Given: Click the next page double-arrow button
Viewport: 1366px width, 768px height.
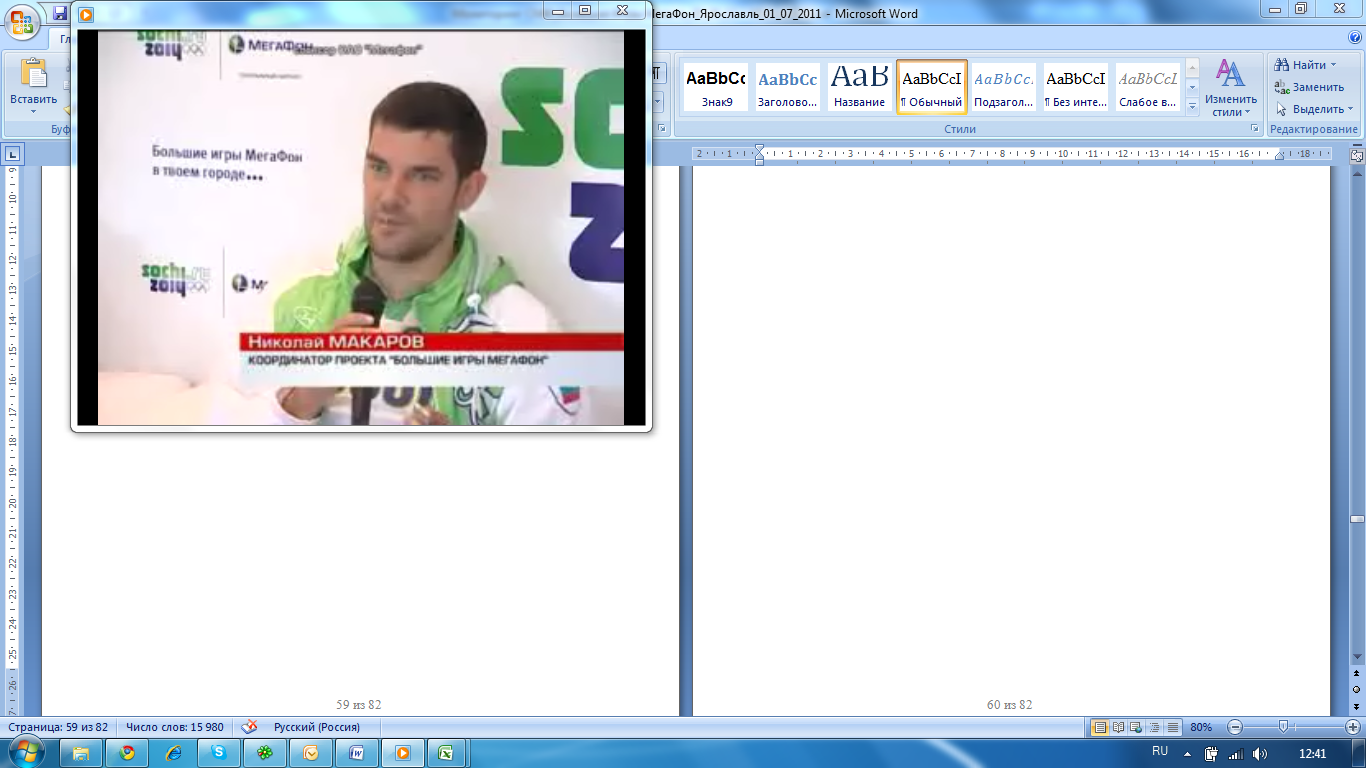Looking at the screenshot, I should click(1357, 706).
